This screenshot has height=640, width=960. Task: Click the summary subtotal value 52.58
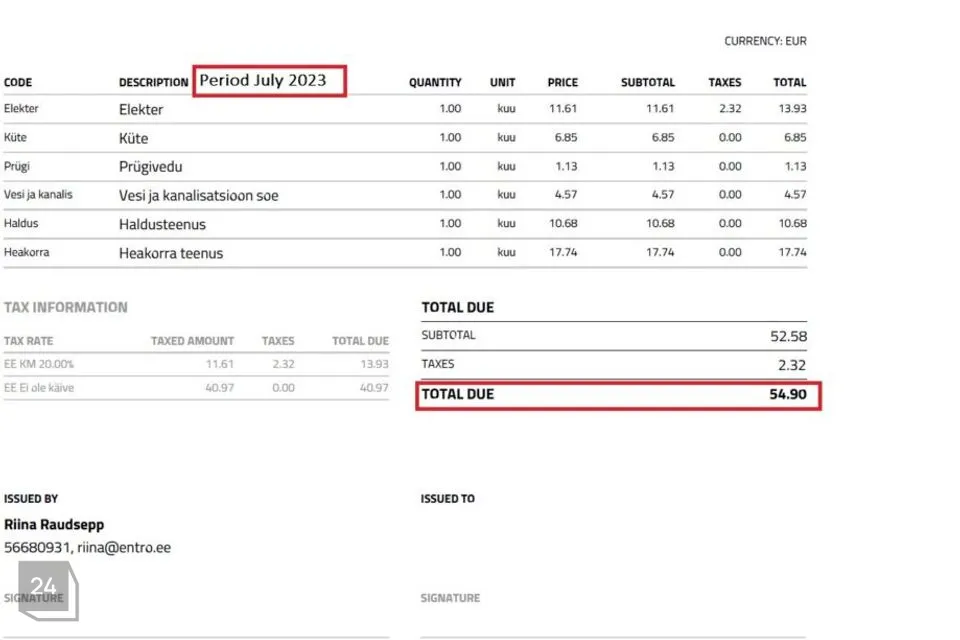point(787,337)
